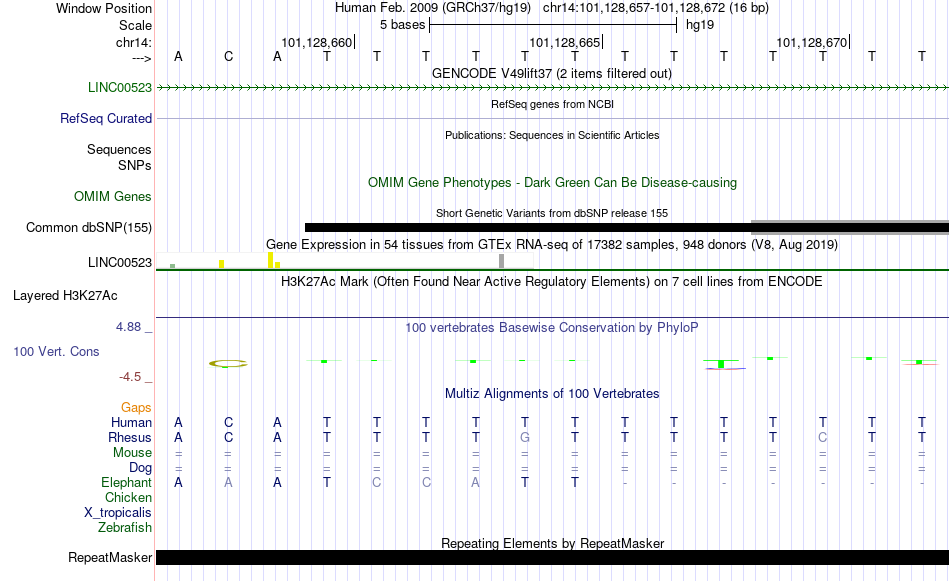Open Publications: Sequences in Scientific Articles title
The height and width of the screenshot is (581, 950).
click(552, 135)
